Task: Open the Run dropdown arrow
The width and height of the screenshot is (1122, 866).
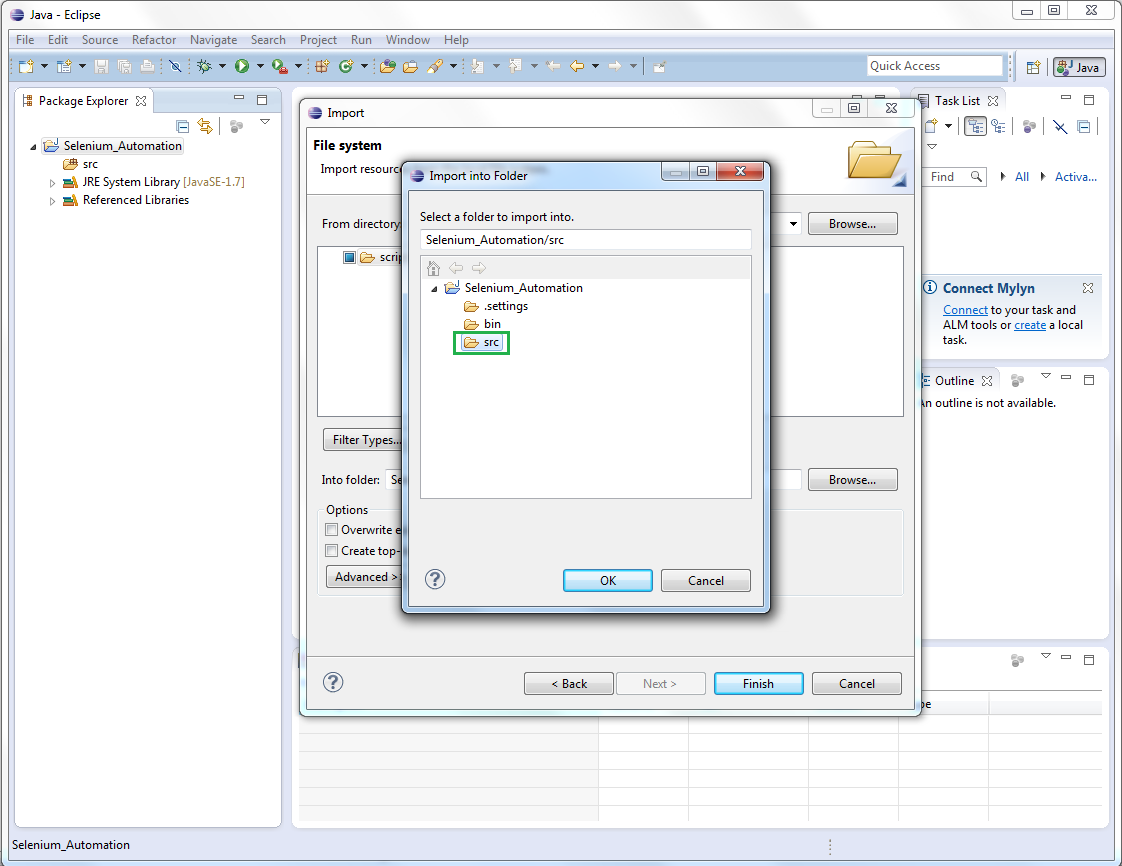Action: click(260, 67)
